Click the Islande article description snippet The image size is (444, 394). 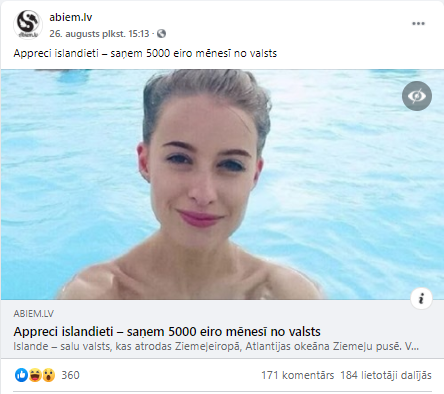click(216, 347)
